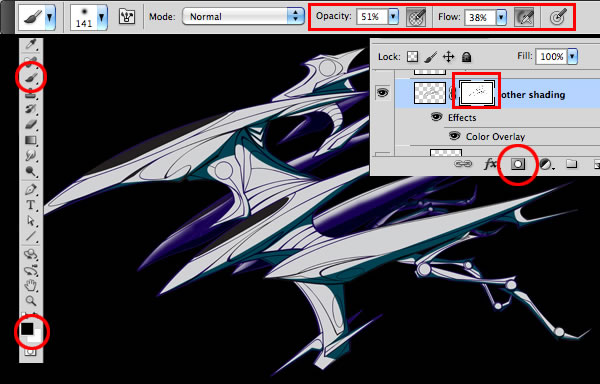Select the Dodge tool
The image size is (600, 384).
coord(31,171)
